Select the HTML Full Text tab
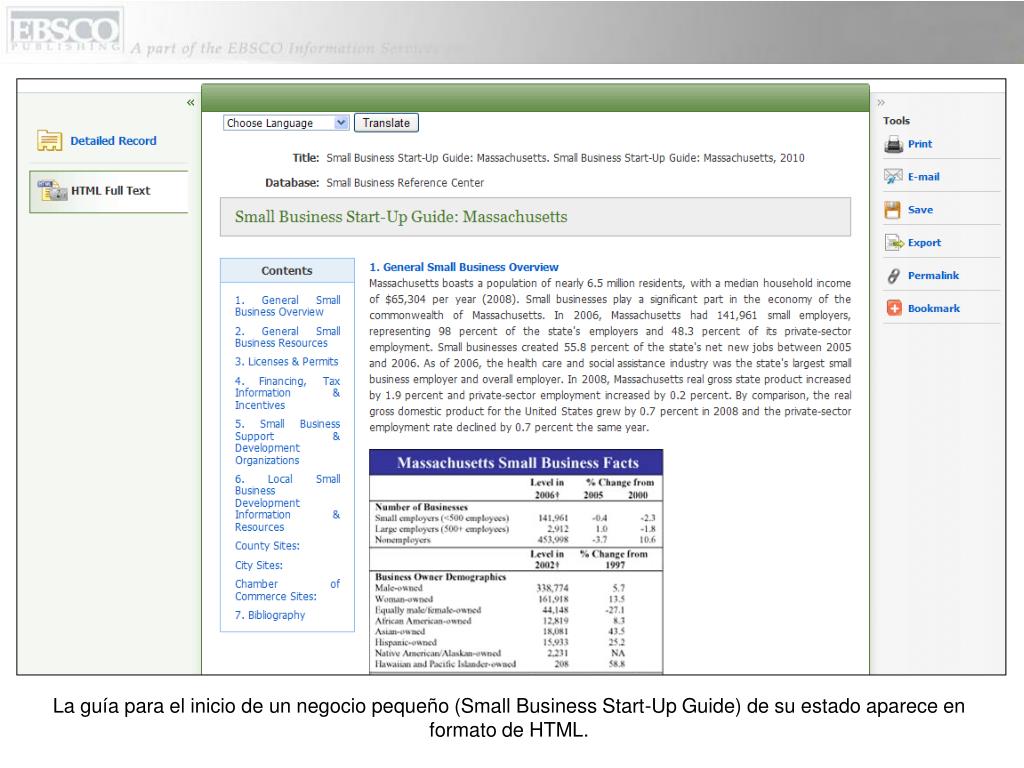 [x=109, y=191]
